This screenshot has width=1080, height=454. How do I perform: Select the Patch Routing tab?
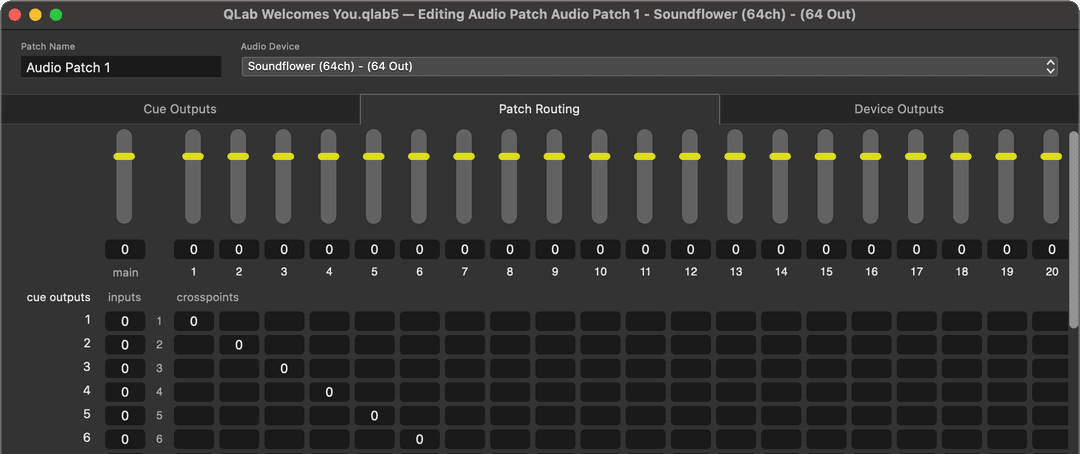click(539, 109)
